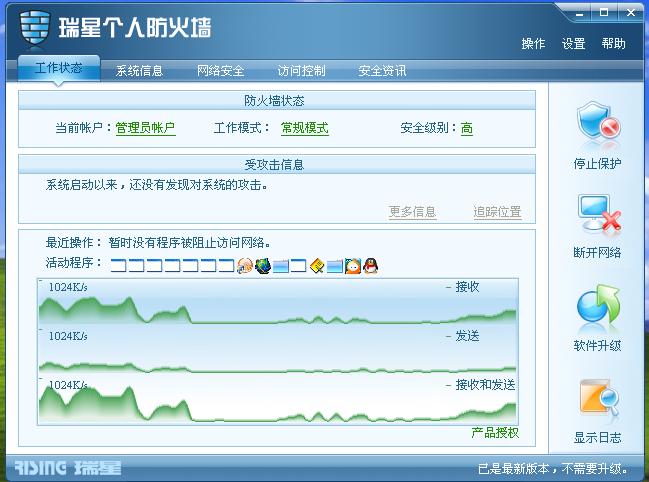This screenshot has height=482, width=649.
Task: Click the blue window icon right of globe
Action: pyautogui.click(x=281, y=266)
